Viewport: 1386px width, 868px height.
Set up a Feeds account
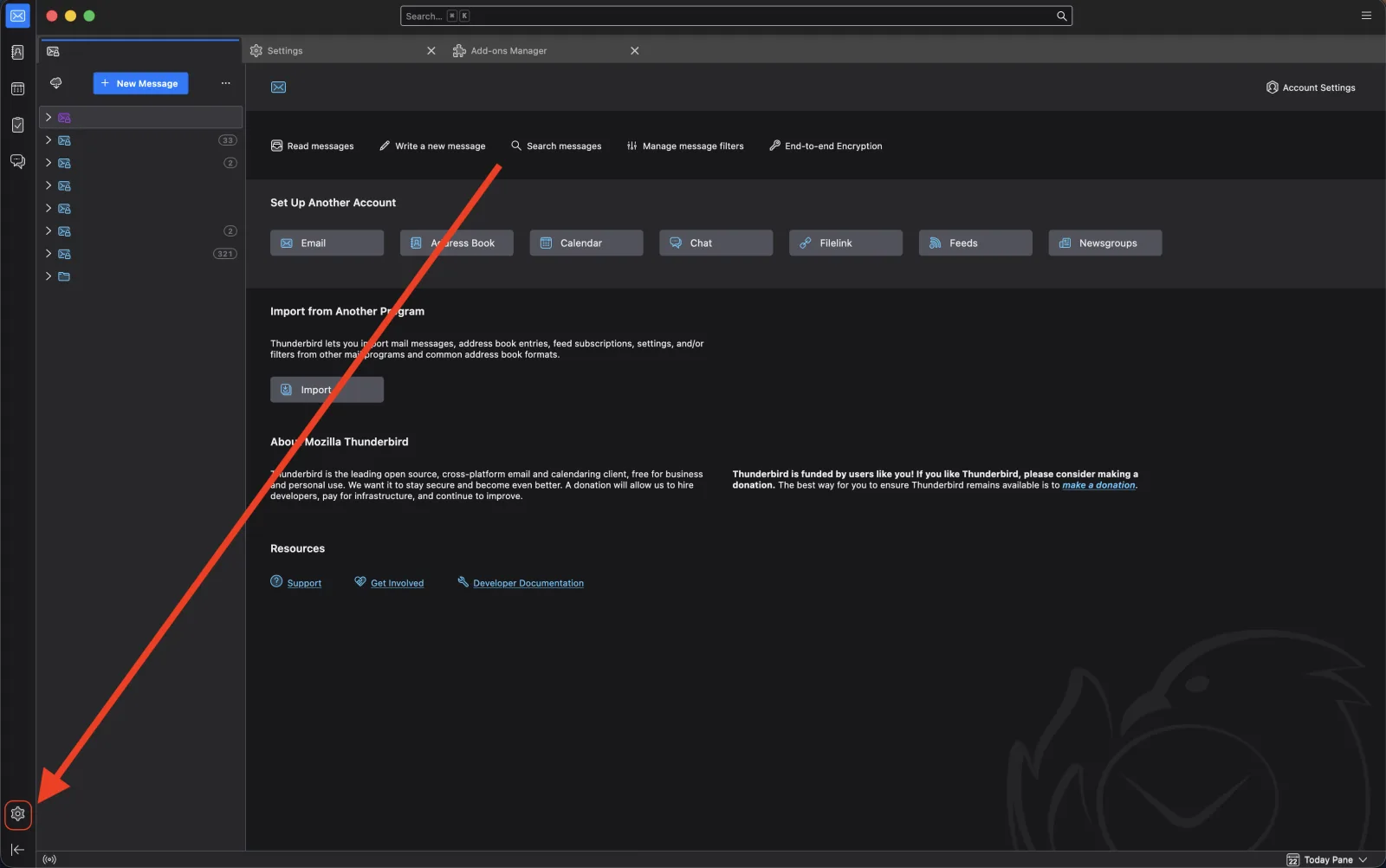coord(975,243)
